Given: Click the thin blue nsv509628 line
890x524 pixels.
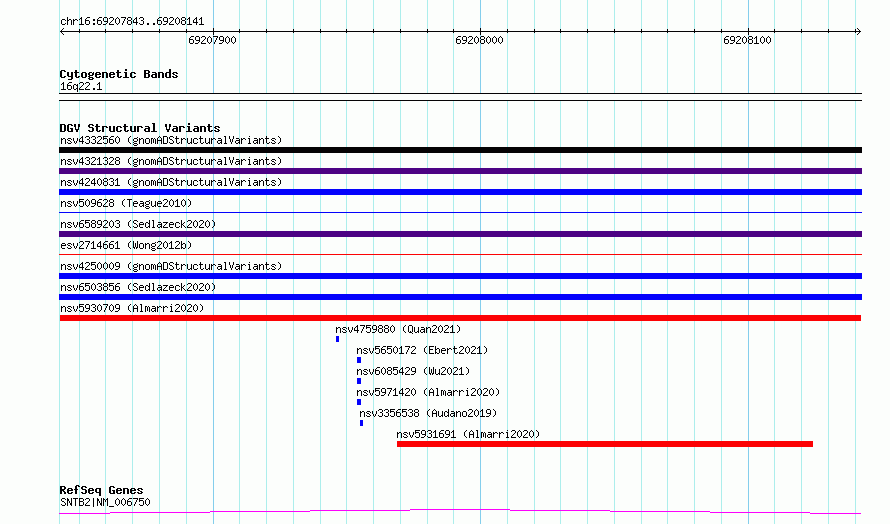Looking at the screenshot, I should coord(460,213).
